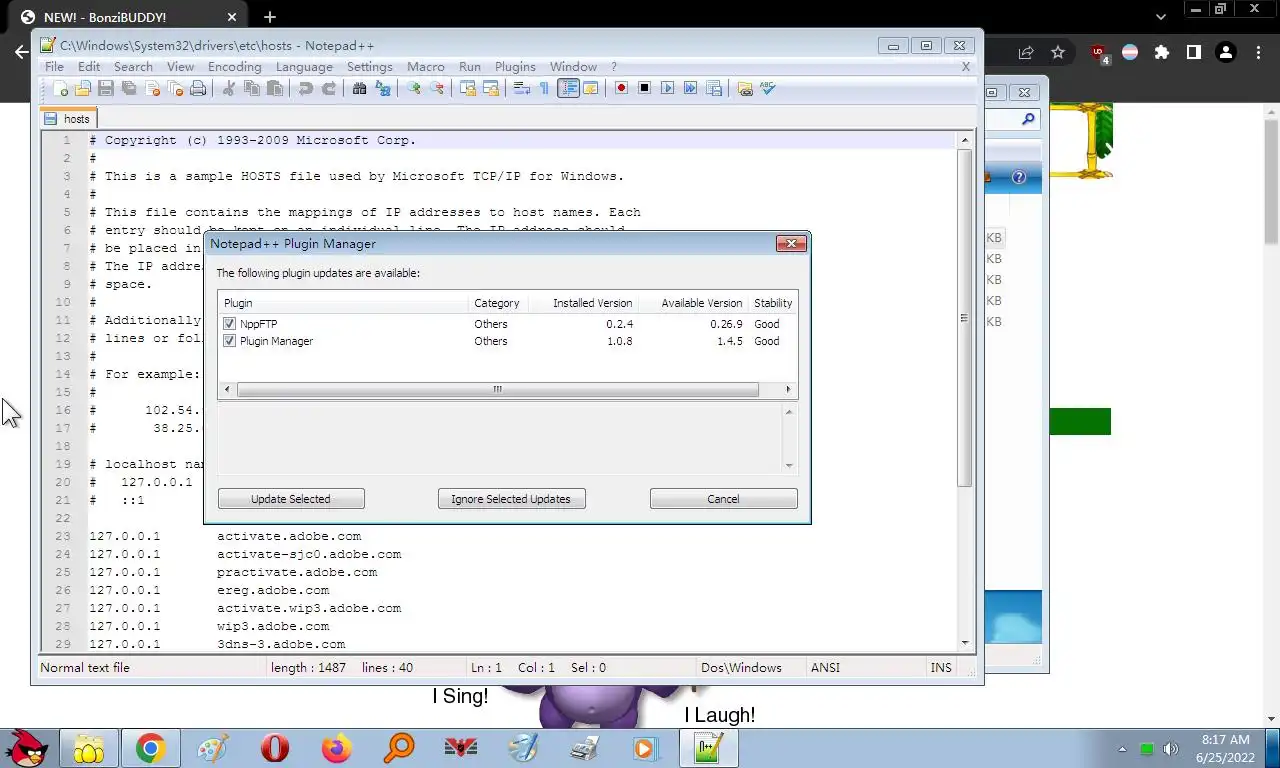Sort plugin list by Plugin column
The width and height of the screenshot is (1280, 768).
[344, 303]
